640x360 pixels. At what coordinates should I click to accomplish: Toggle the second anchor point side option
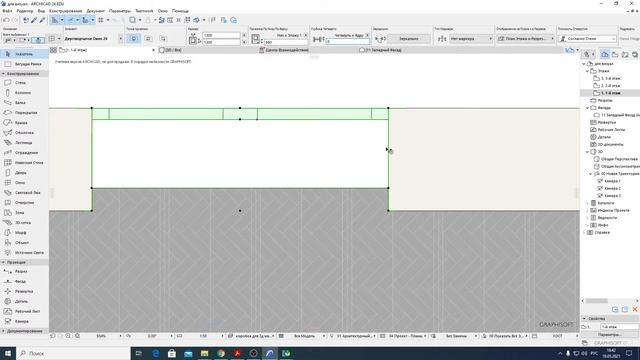tap(148, 38)
